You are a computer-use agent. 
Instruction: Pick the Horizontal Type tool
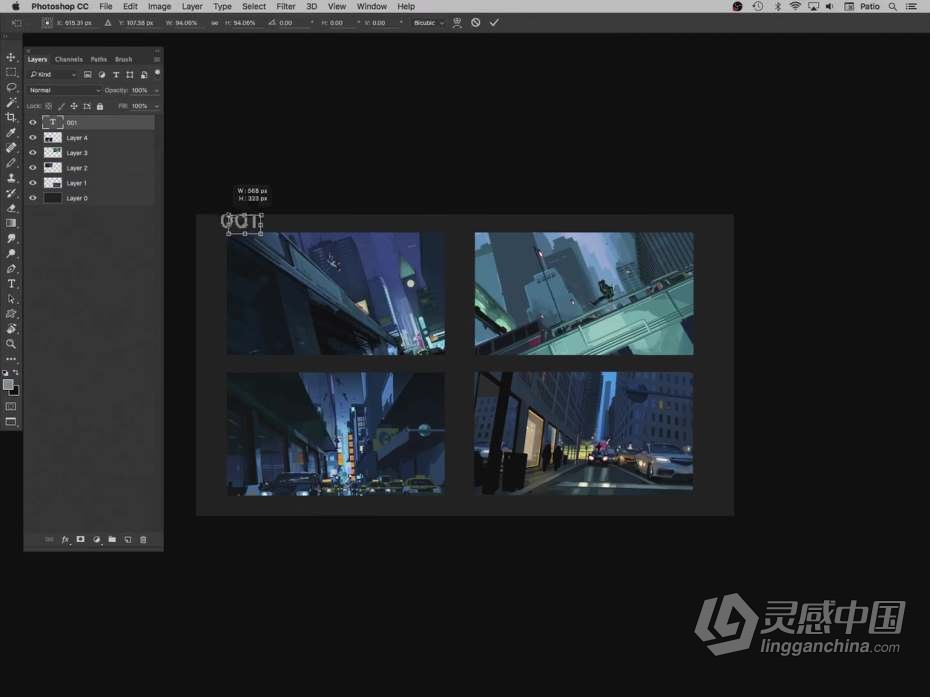pos(11,284)
